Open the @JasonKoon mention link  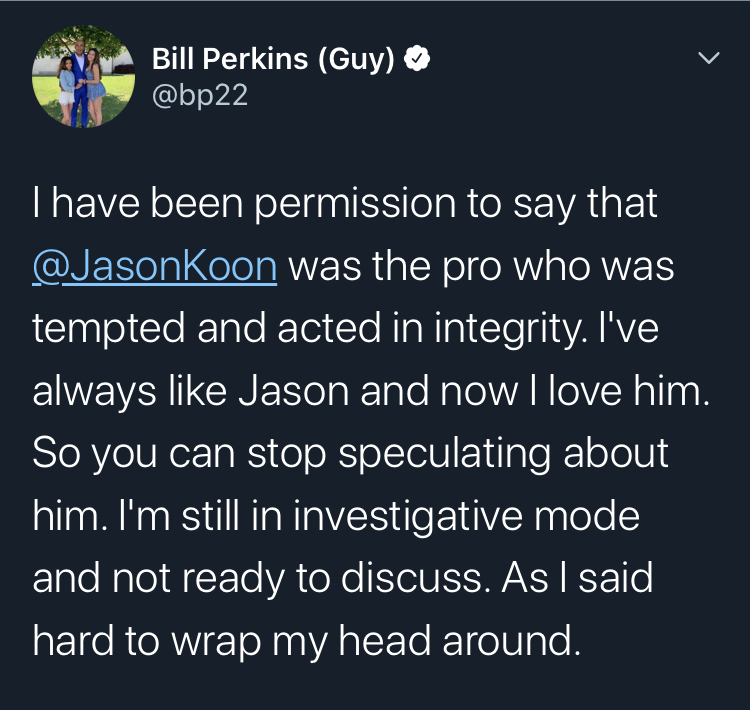click(155, 267)
